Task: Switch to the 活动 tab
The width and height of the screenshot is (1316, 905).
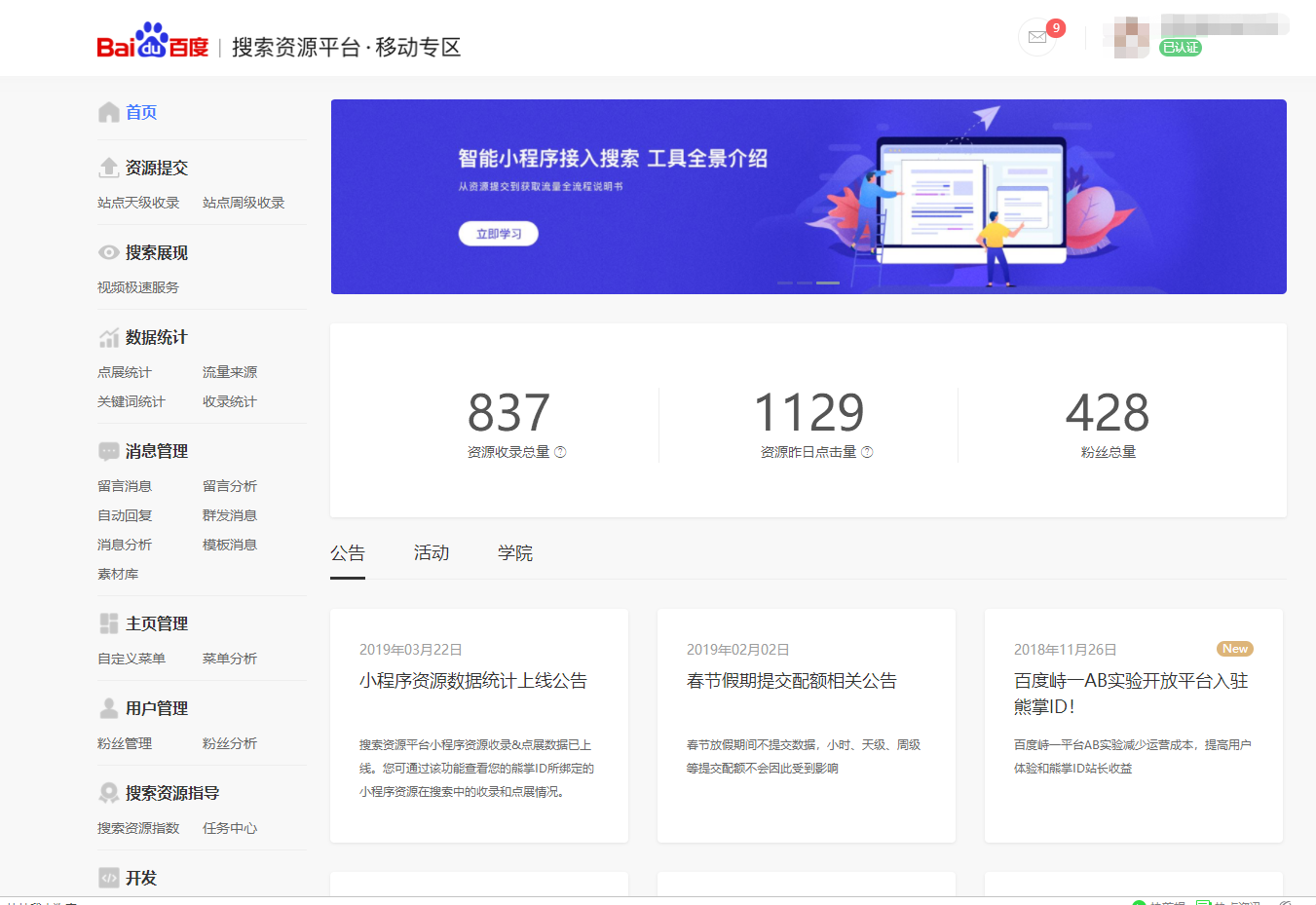Action: click(x=432, y=553)
